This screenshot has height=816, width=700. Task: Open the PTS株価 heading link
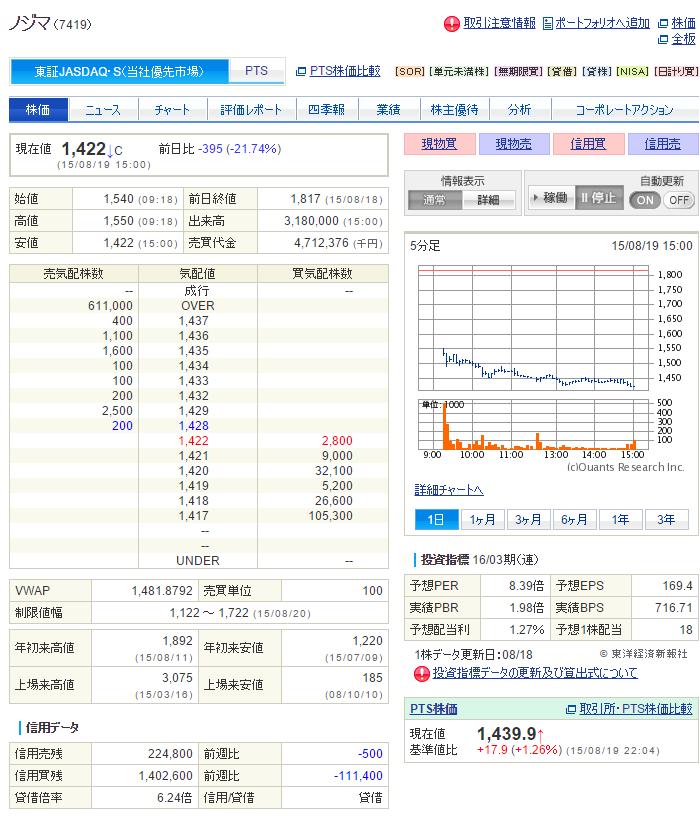(434, 709)
